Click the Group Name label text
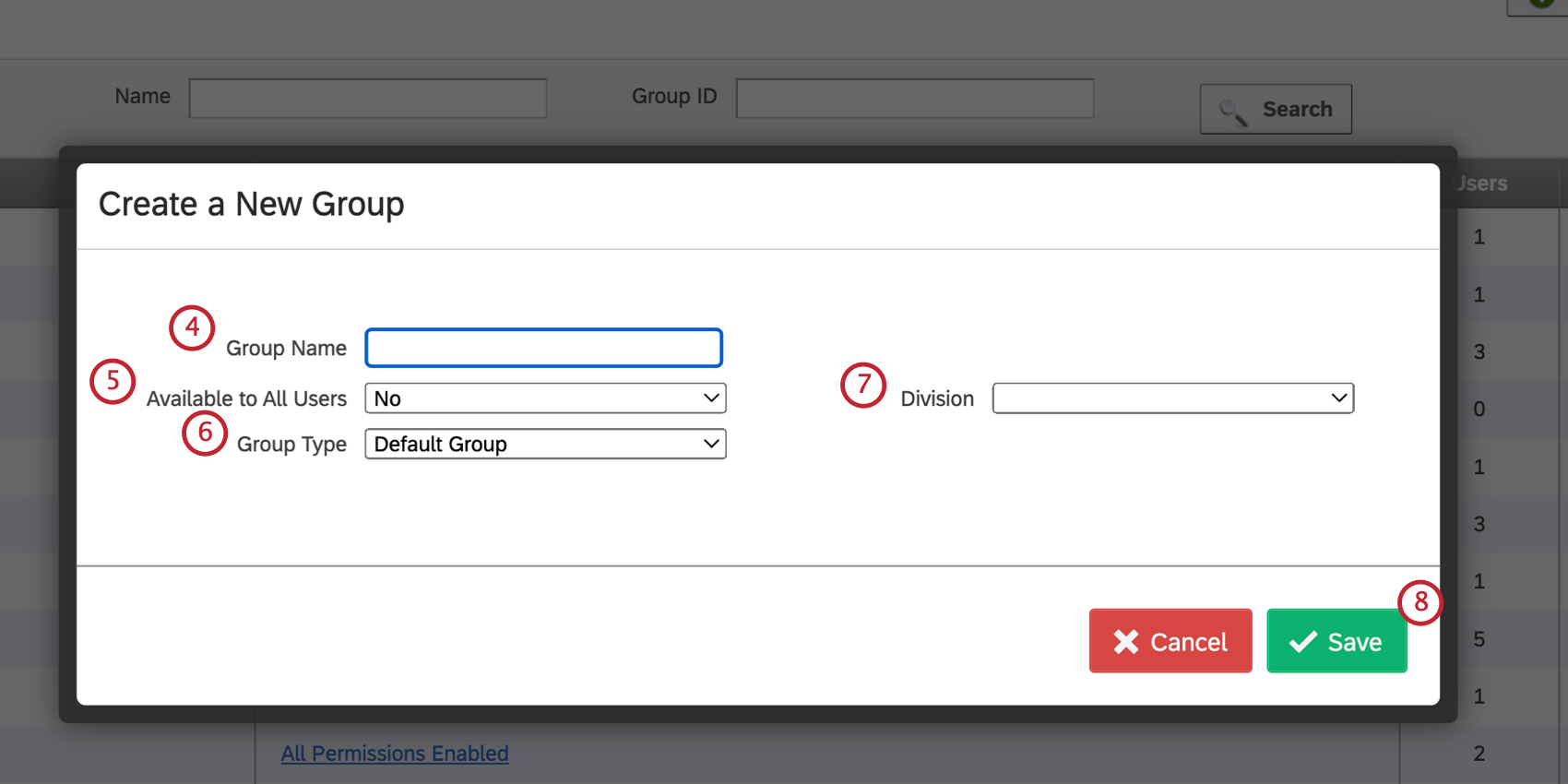Viewport: 1568px width, 784px height. click(x=286, y=349)
